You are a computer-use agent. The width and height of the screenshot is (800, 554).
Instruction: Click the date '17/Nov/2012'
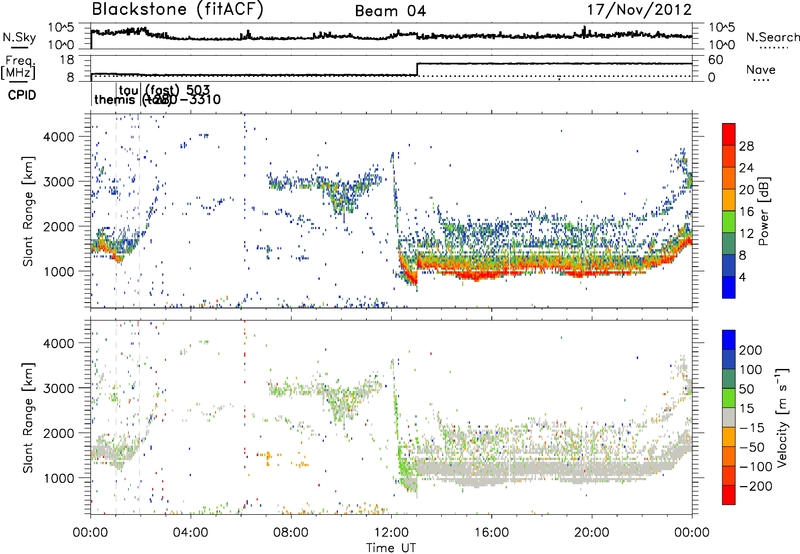639,10
